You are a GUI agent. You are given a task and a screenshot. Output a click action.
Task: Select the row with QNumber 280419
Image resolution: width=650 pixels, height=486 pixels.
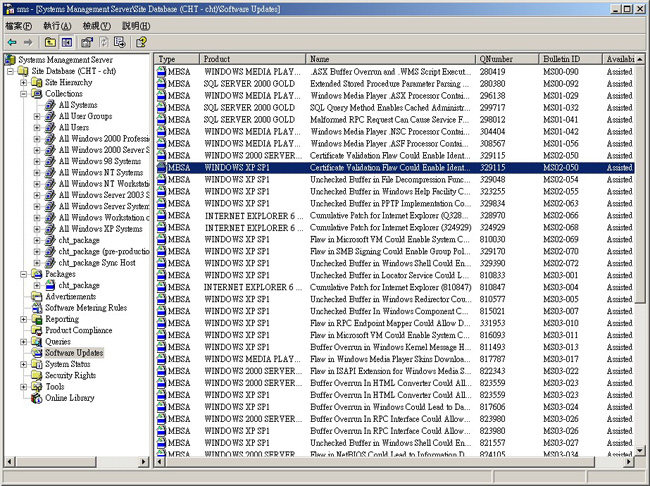[x=395, y=72]
